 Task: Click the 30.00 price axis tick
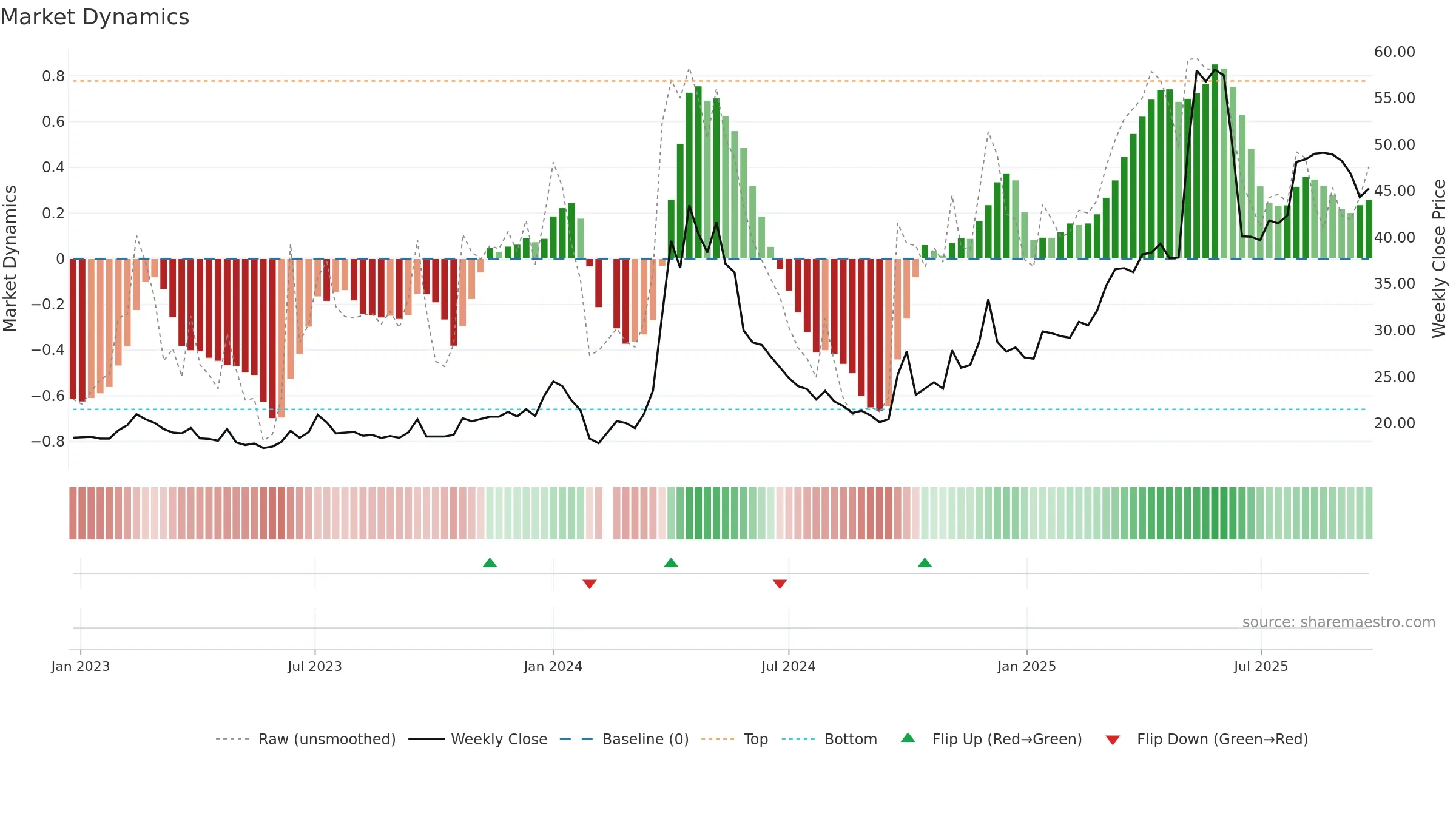(1395, 330)
